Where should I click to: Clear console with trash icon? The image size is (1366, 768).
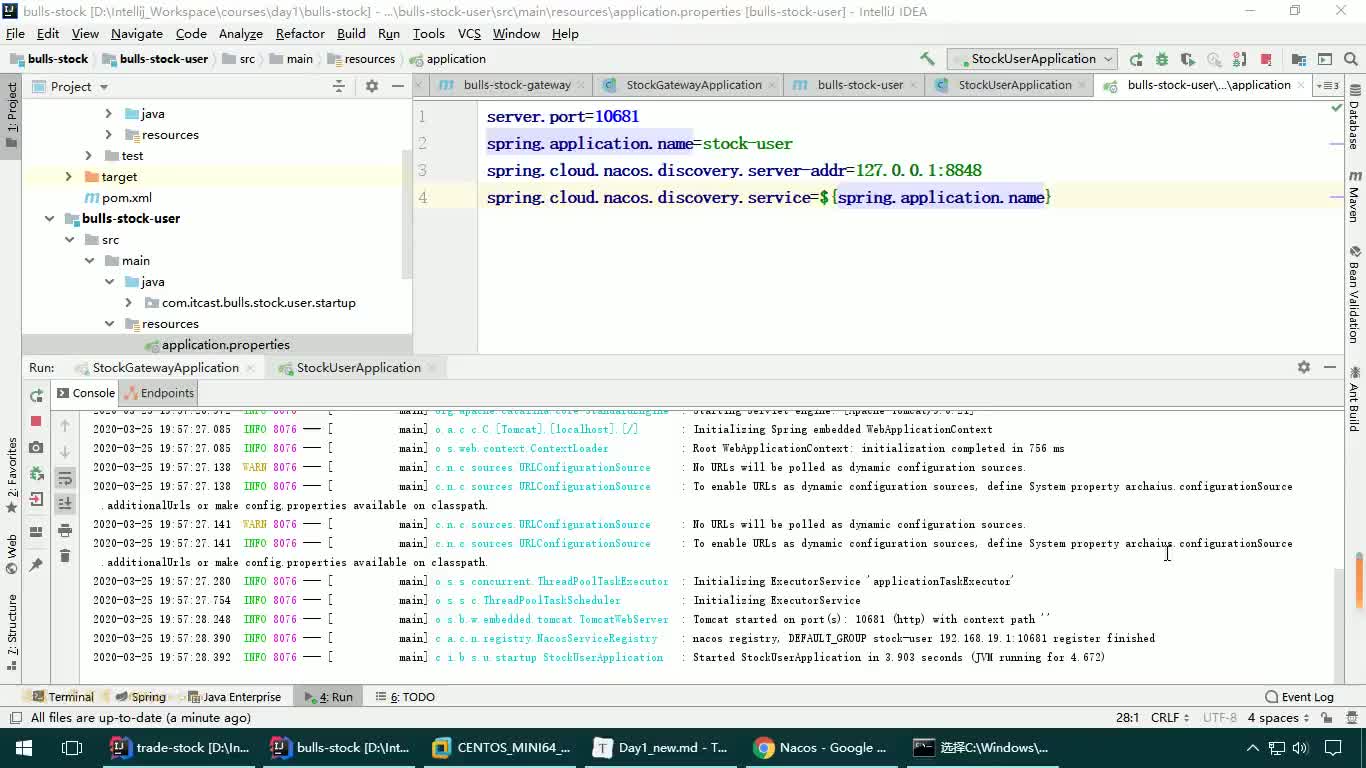click(65, 556)
